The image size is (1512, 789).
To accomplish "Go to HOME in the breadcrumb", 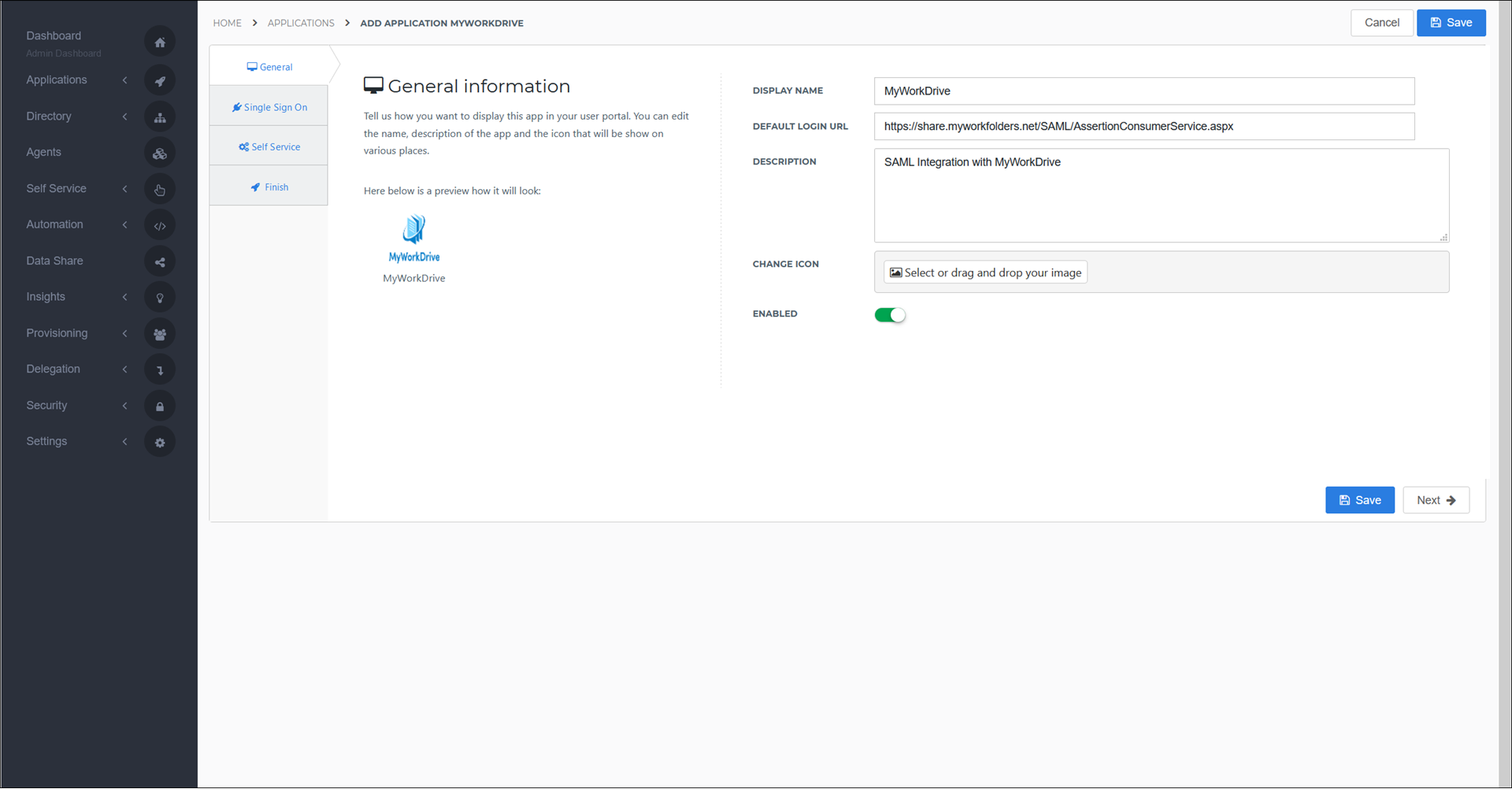I will tap(228, 23).
